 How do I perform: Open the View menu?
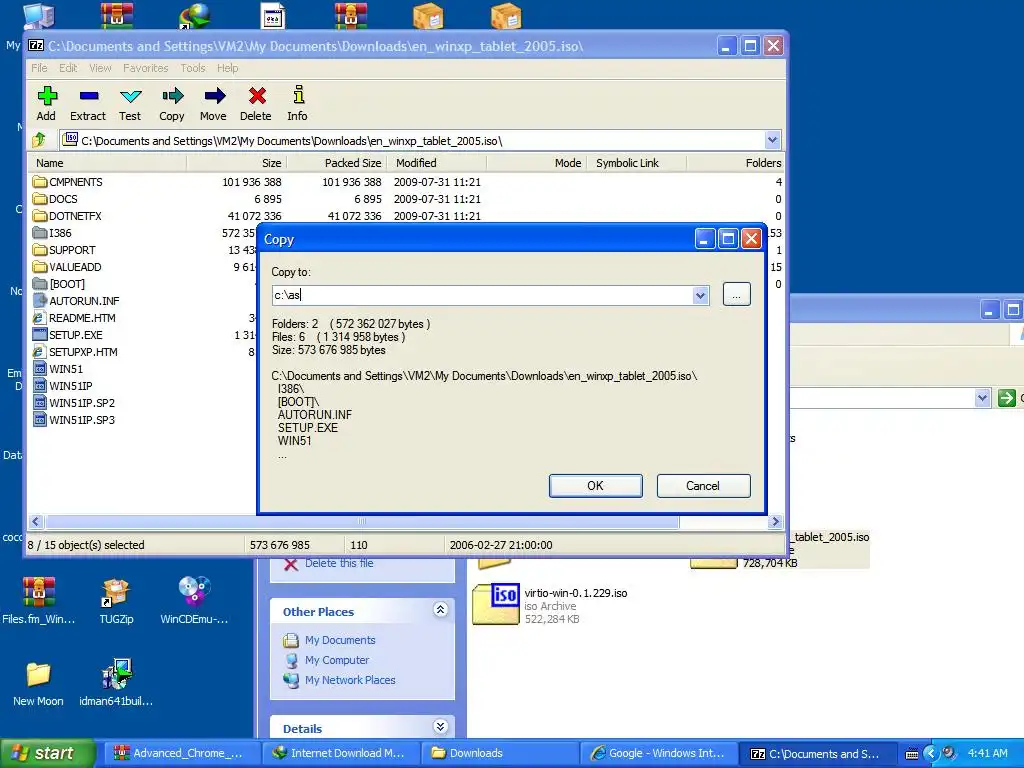coord(100,68)
